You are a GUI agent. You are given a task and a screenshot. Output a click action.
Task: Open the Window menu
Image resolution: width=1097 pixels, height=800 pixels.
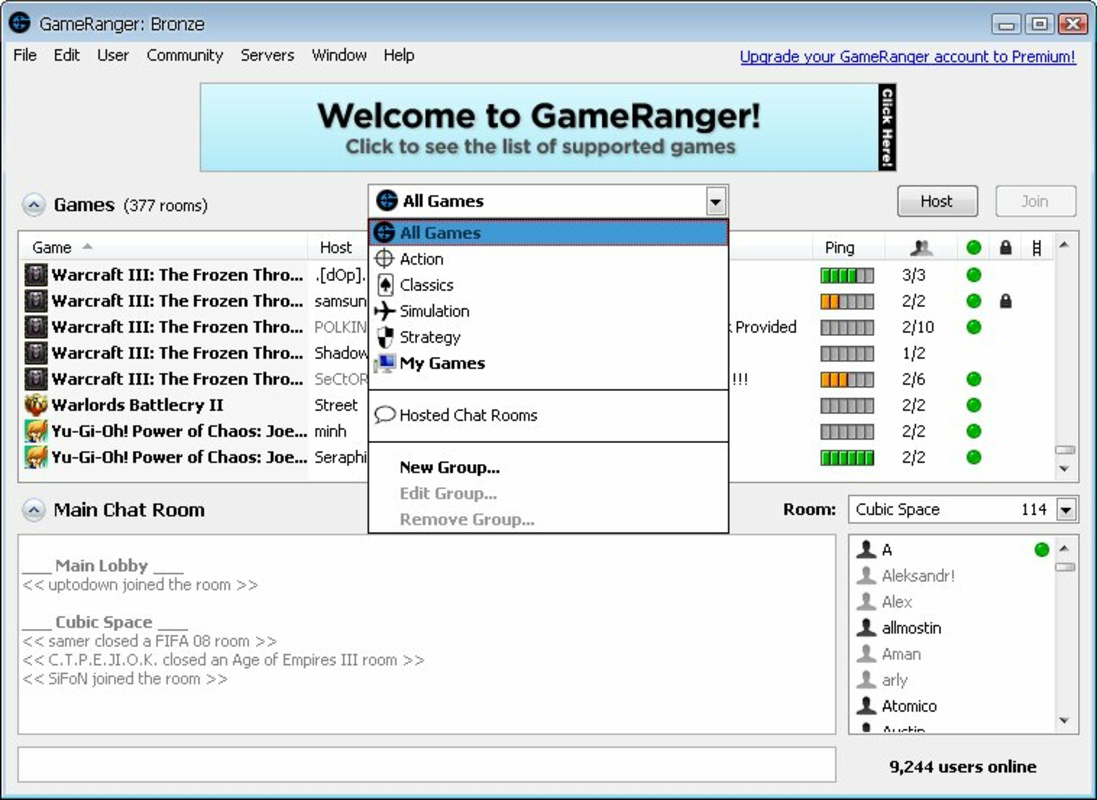pos(339,55)
